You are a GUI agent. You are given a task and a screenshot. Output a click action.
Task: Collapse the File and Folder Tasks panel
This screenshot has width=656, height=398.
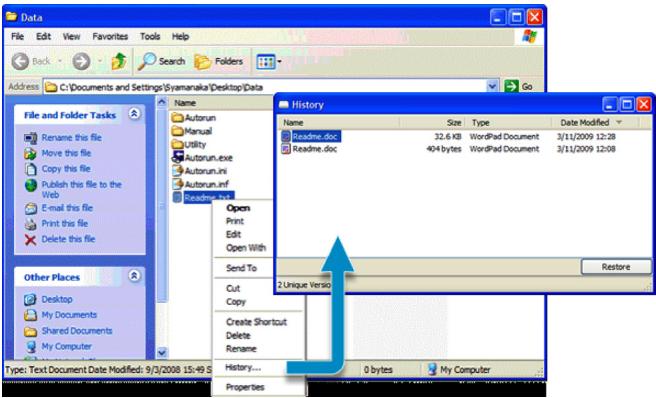[134, 114]
